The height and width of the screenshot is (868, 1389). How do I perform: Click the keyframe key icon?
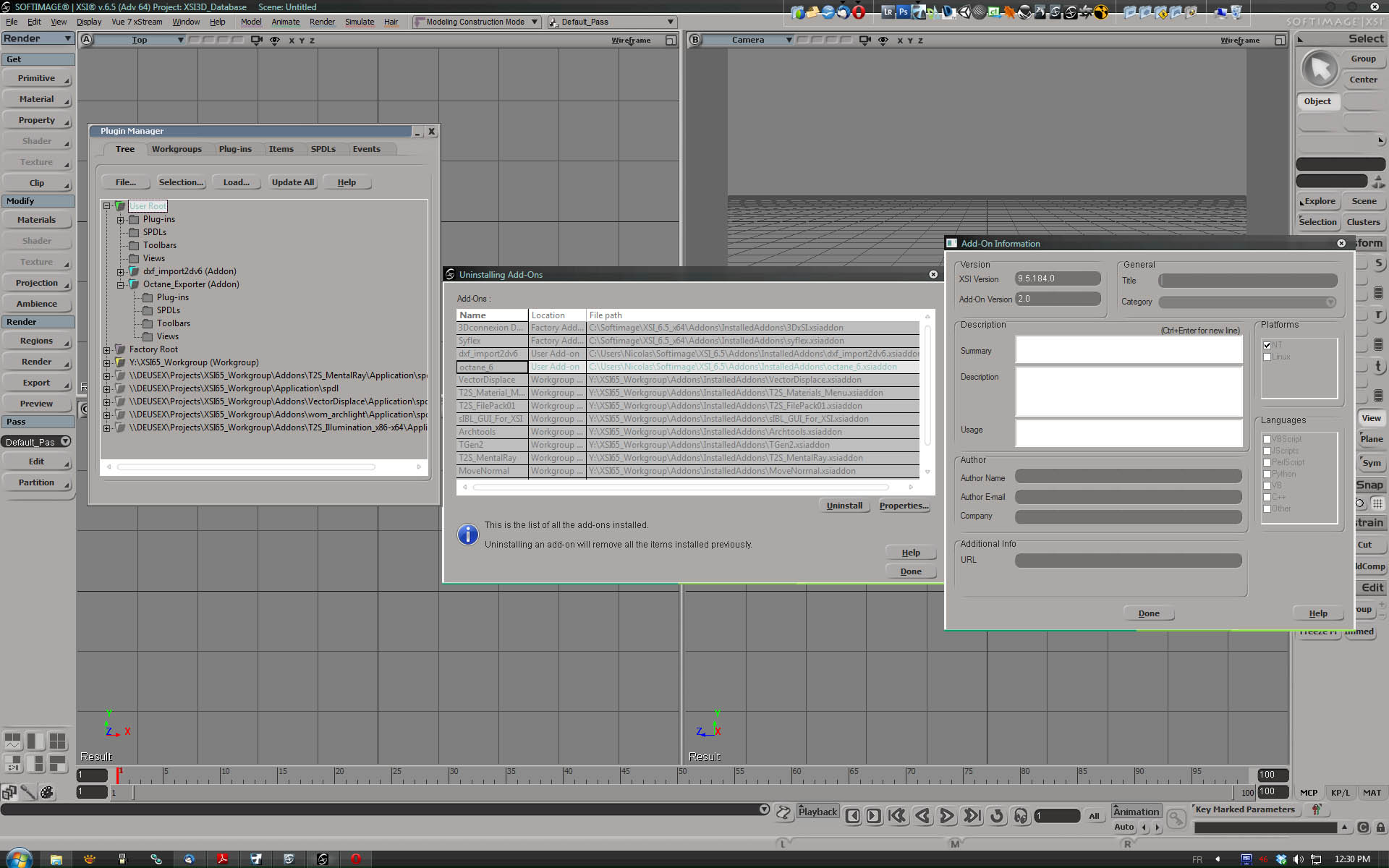click(x=1176, y=818)
